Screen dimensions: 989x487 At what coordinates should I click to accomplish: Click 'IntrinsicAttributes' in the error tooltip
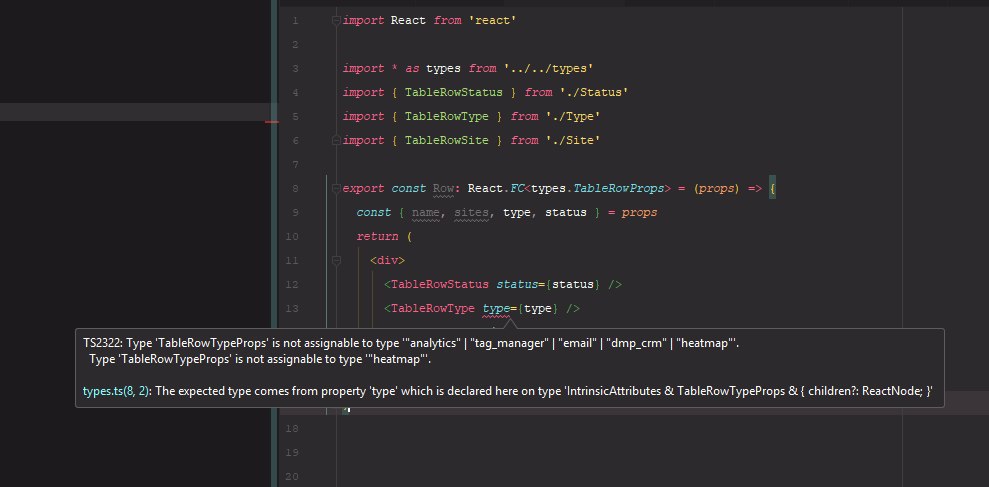tap(612, 391)
